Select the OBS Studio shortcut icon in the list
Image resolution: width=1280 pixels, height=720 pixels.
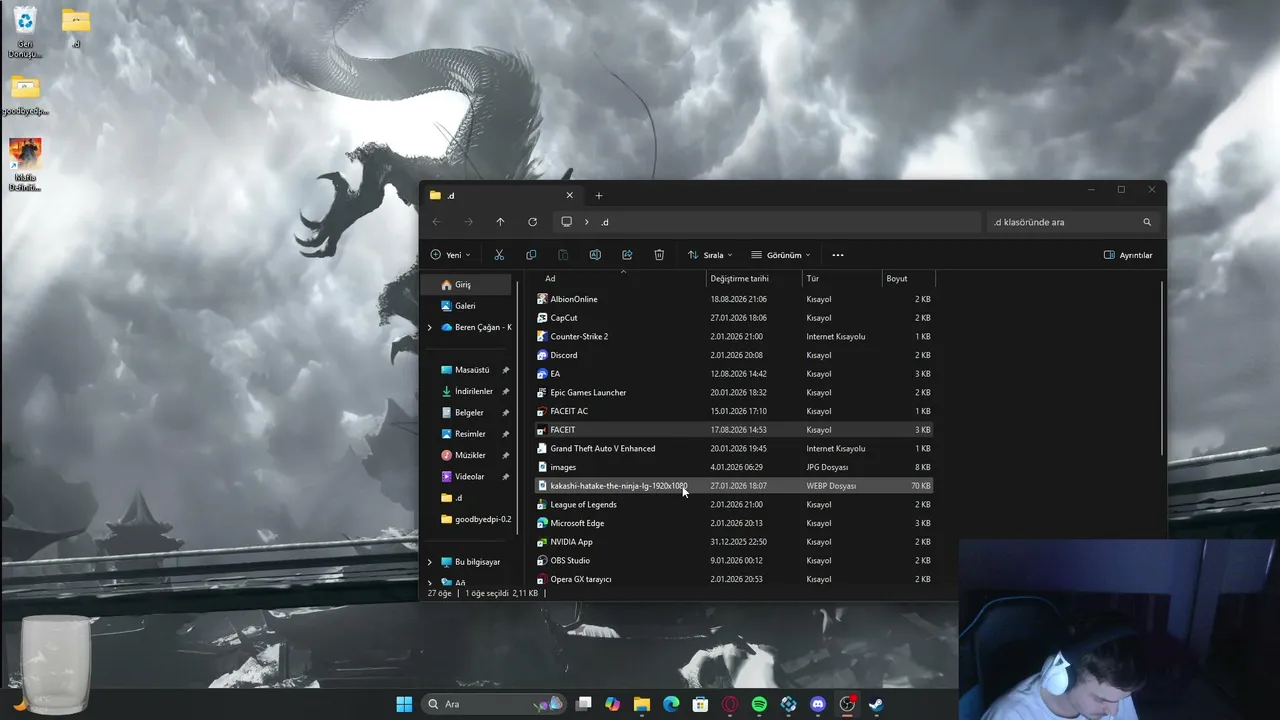[x=542, y=560]
